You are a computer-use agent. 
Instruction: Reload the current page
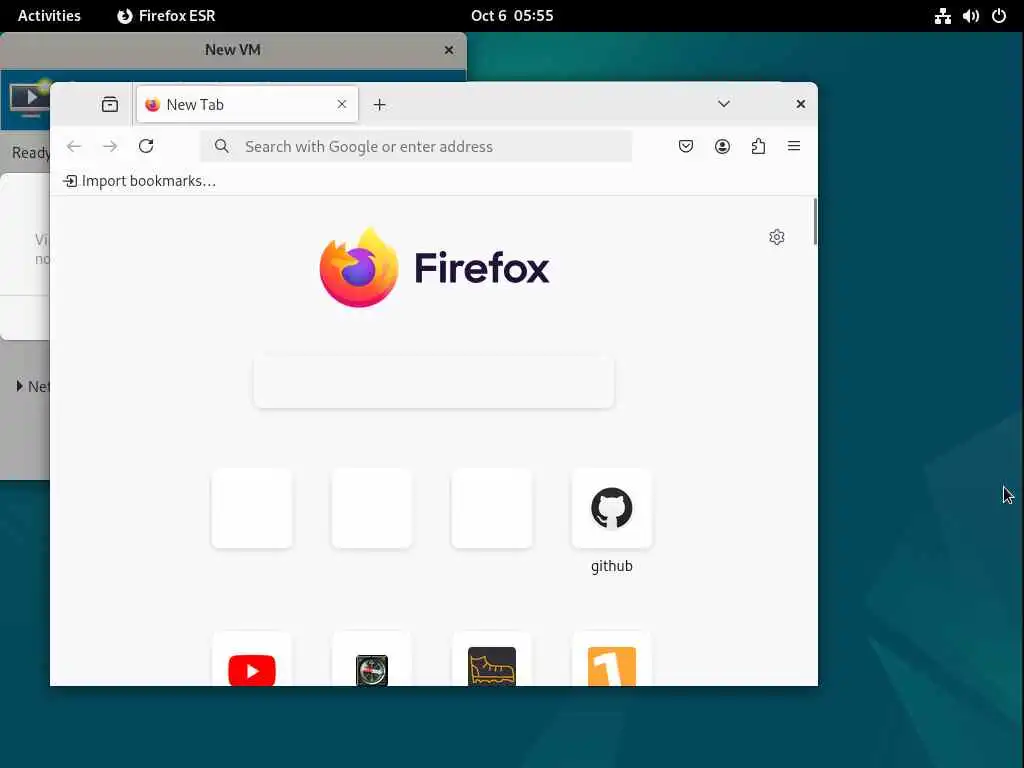click(x=146, y=146)
